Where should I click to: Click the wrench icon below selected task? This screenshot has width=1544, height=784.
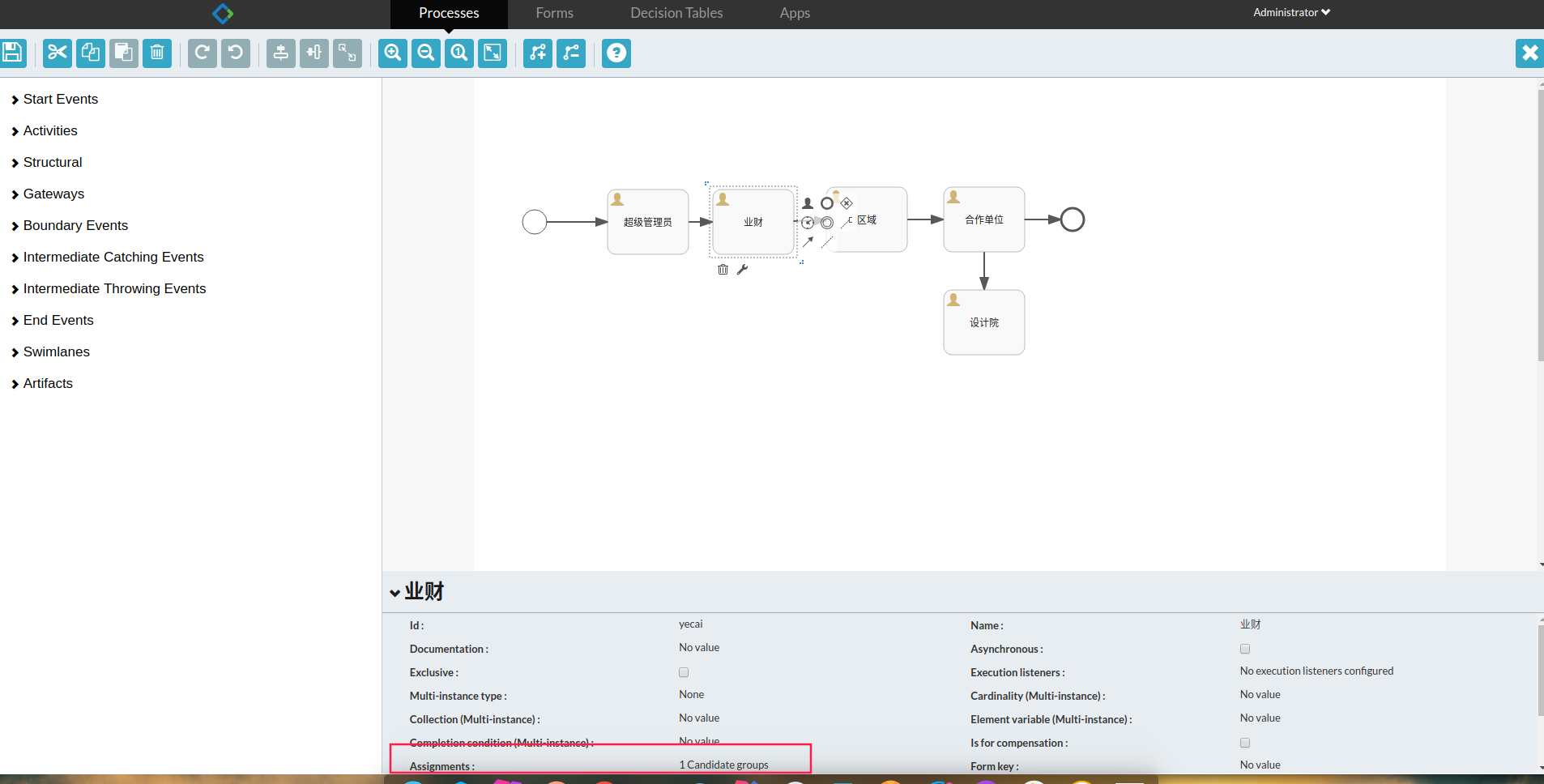pyautogui.click(x=742, y=270)
